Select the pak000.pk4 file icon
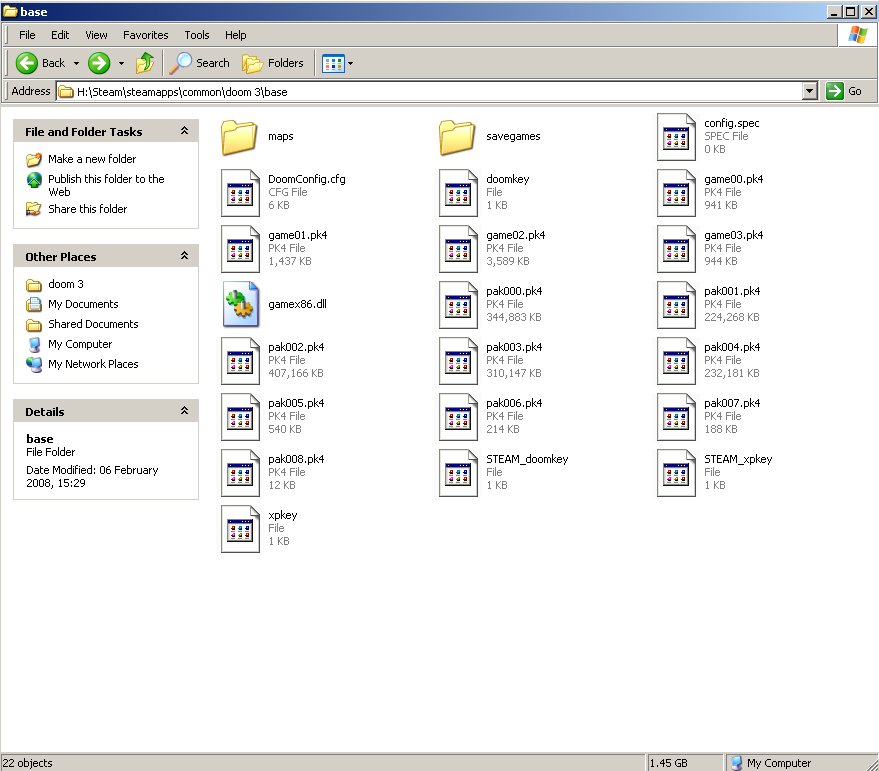879x771 pixels. 458,305
